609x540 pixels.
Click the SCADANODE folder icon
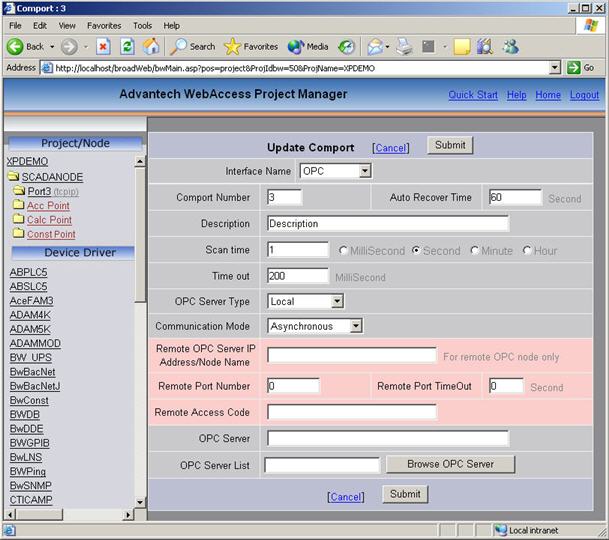(14, 177)
